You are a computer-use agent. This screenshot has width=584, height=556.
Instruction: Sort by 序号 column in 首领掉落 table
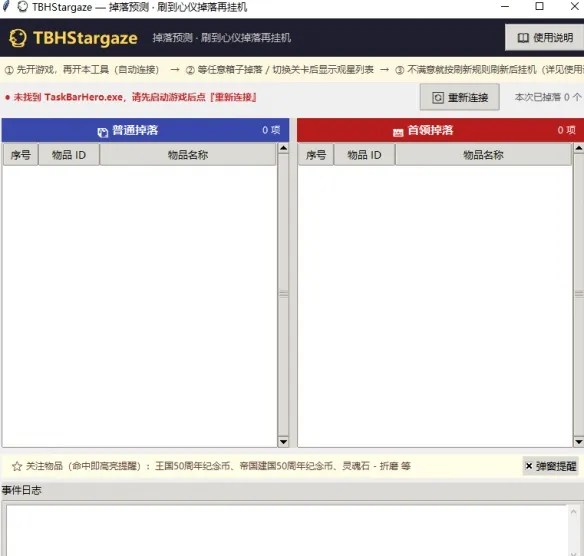(316, 155)
